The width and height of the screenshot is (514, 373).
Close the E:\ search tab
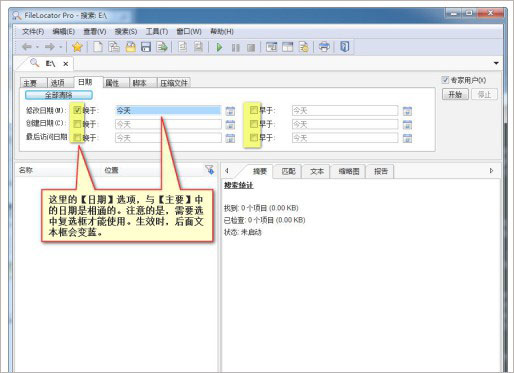[x=66, y=64]
